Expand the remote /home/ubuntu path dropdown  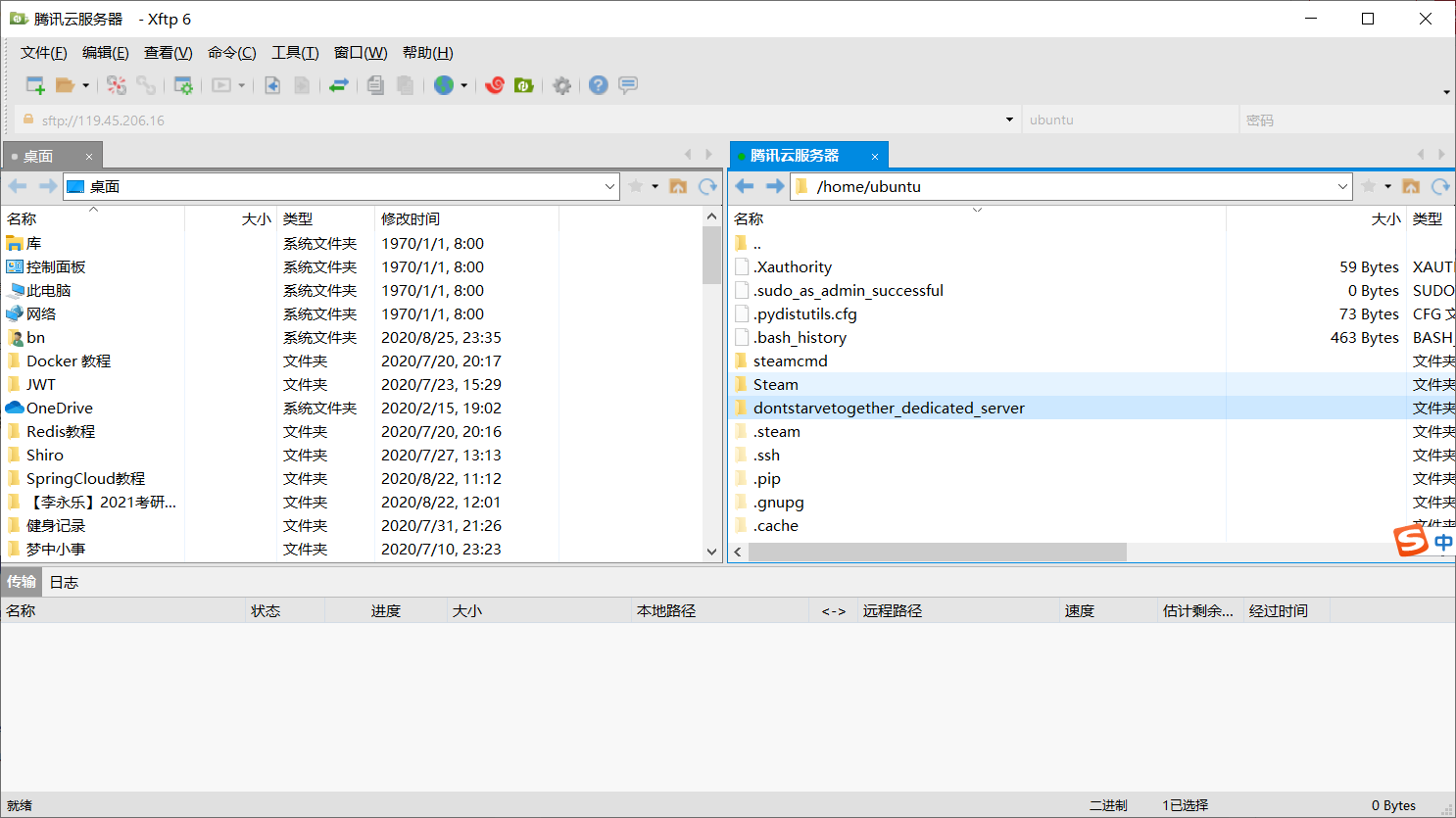point(1342,186)
